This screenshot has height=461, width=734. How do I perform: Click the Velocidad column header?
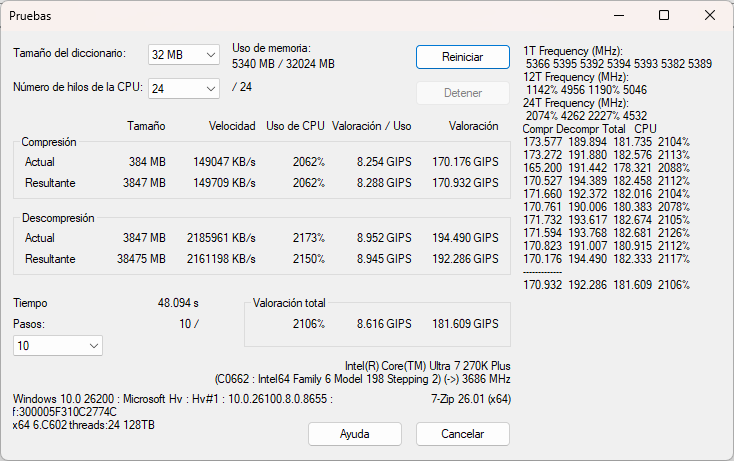pyautogui.click(x=232, y=126)
